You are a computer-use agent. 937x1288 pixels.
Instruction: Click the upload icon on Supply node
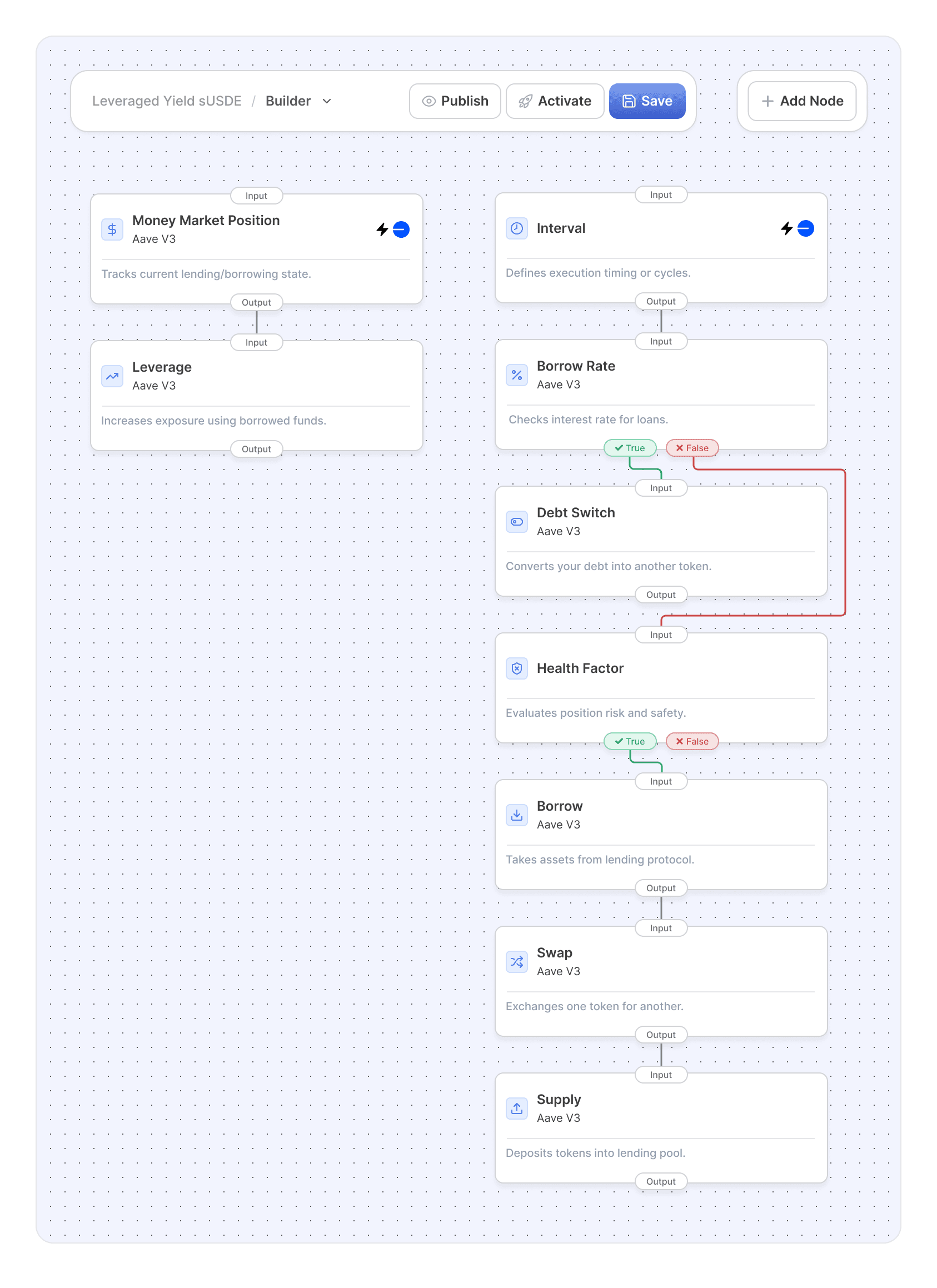click(517, 1108)
